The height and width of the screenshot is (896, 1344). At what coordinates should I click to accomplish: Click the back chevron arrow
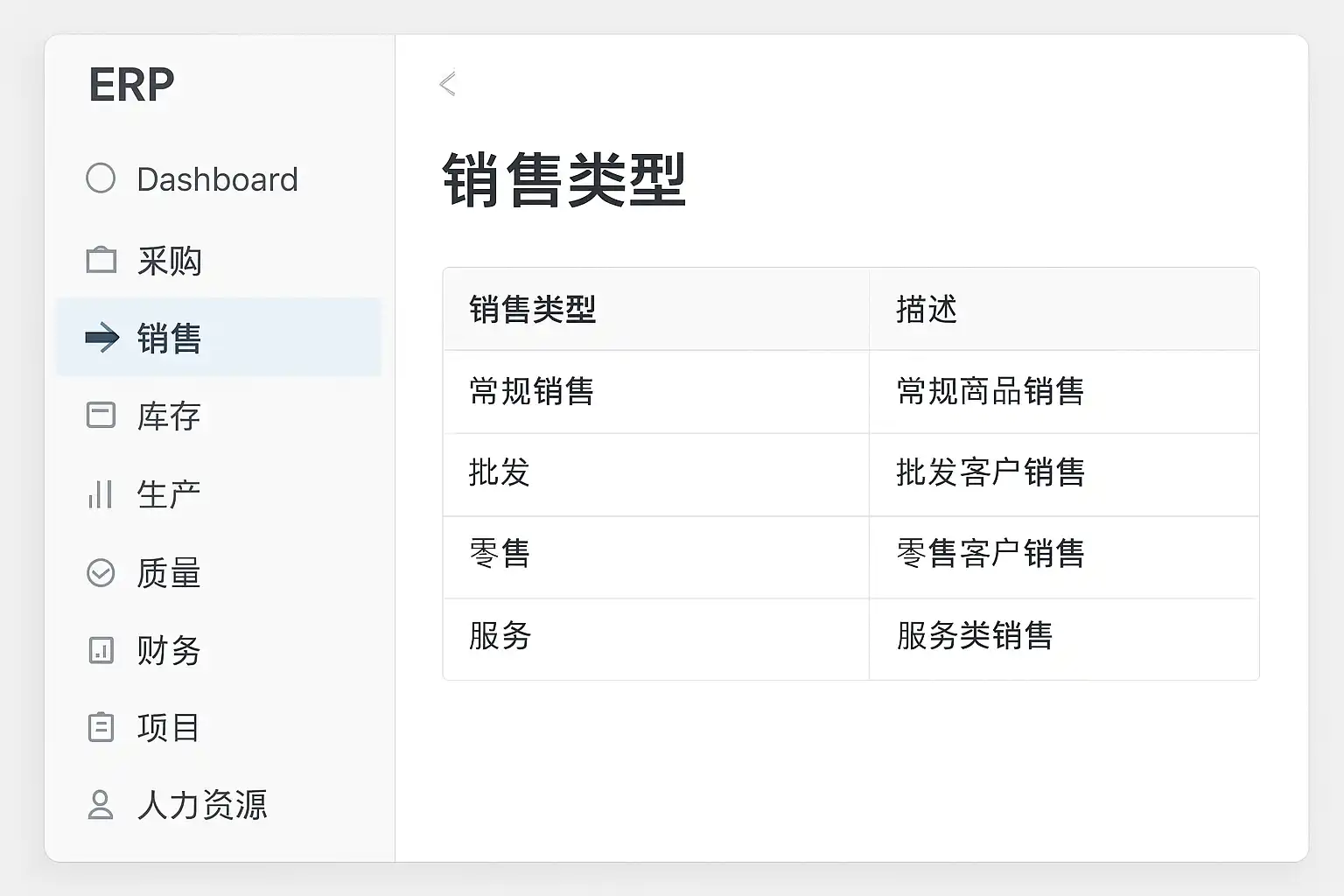[x=448, y=84]
